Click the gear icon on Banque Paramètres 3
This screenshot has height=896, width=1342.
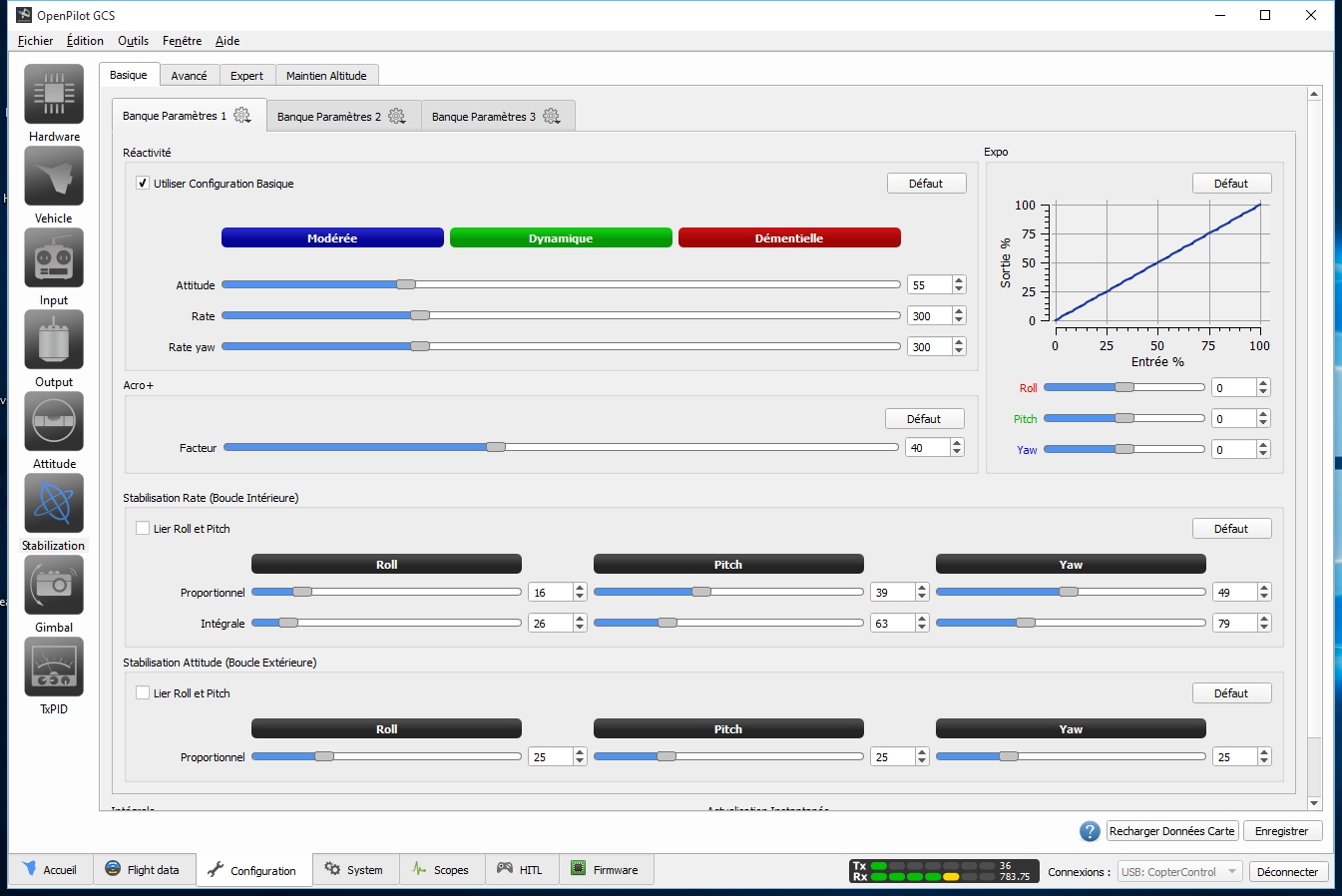(x=552, y=117)
